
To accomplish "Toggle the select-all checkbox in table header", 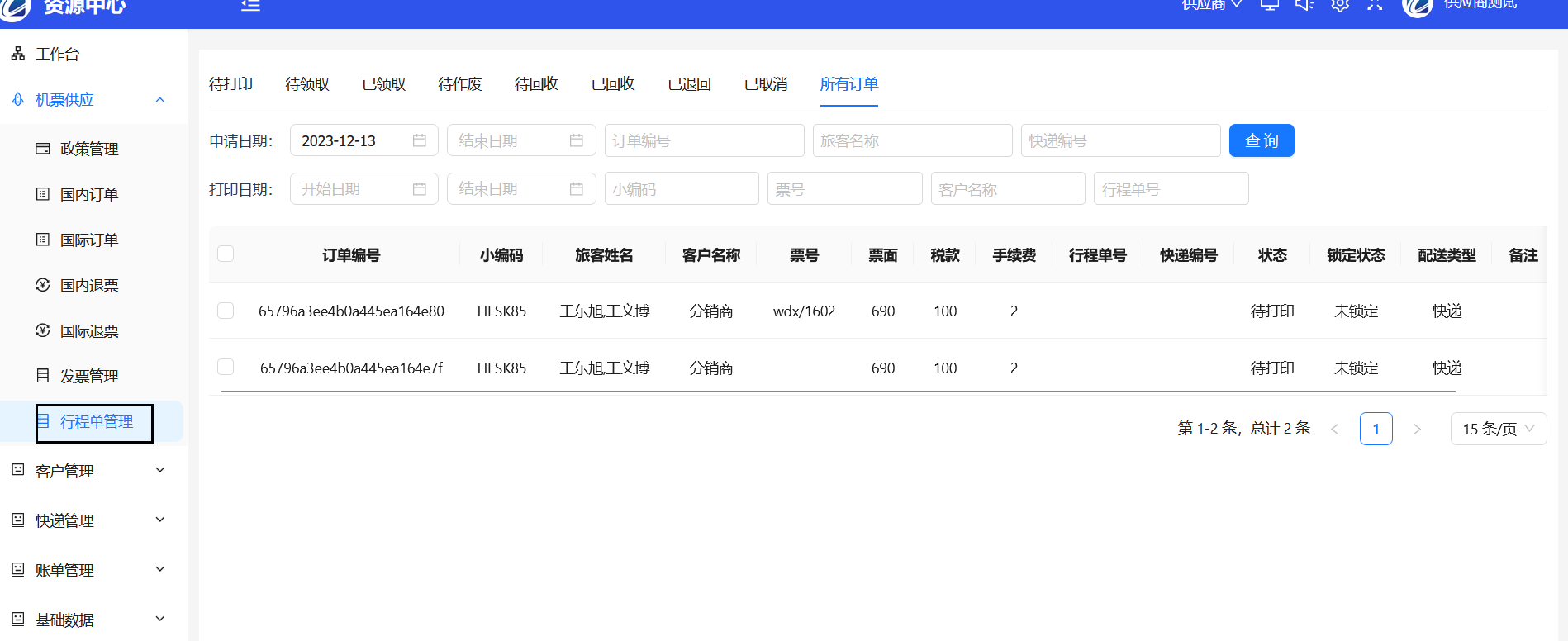I will point(226,254).
